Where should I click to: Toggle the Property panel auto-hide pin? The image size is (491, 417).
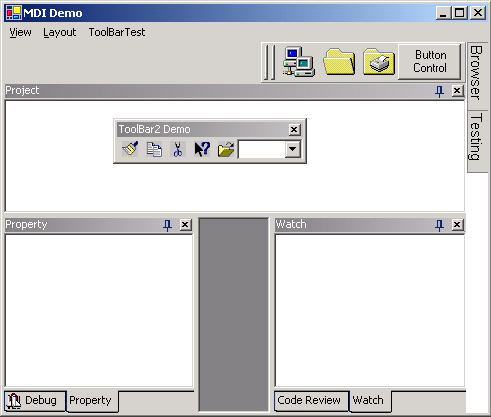pos(167,225)
